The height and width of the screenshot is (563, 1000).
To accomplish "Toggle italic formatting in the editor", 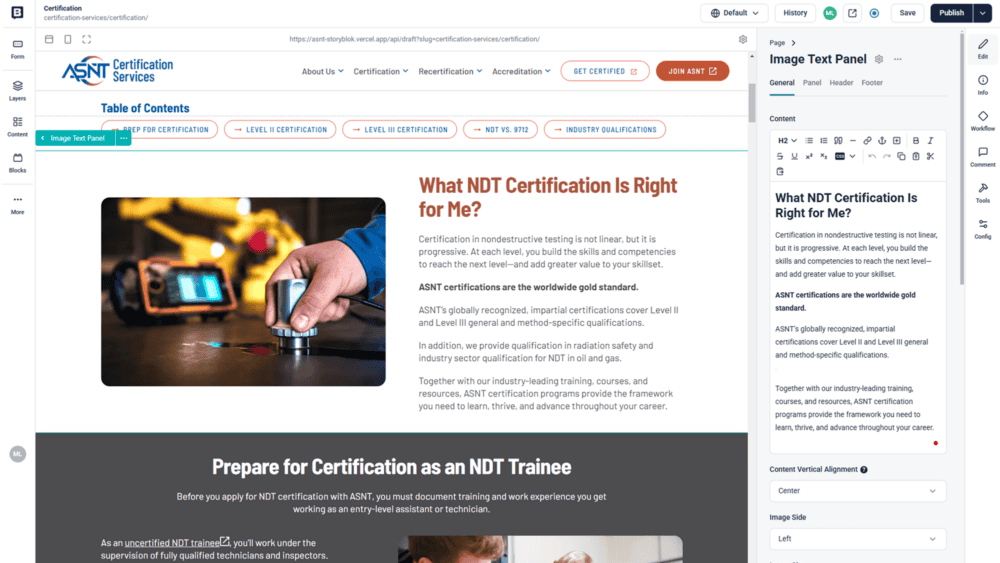I will pos(930,141).
